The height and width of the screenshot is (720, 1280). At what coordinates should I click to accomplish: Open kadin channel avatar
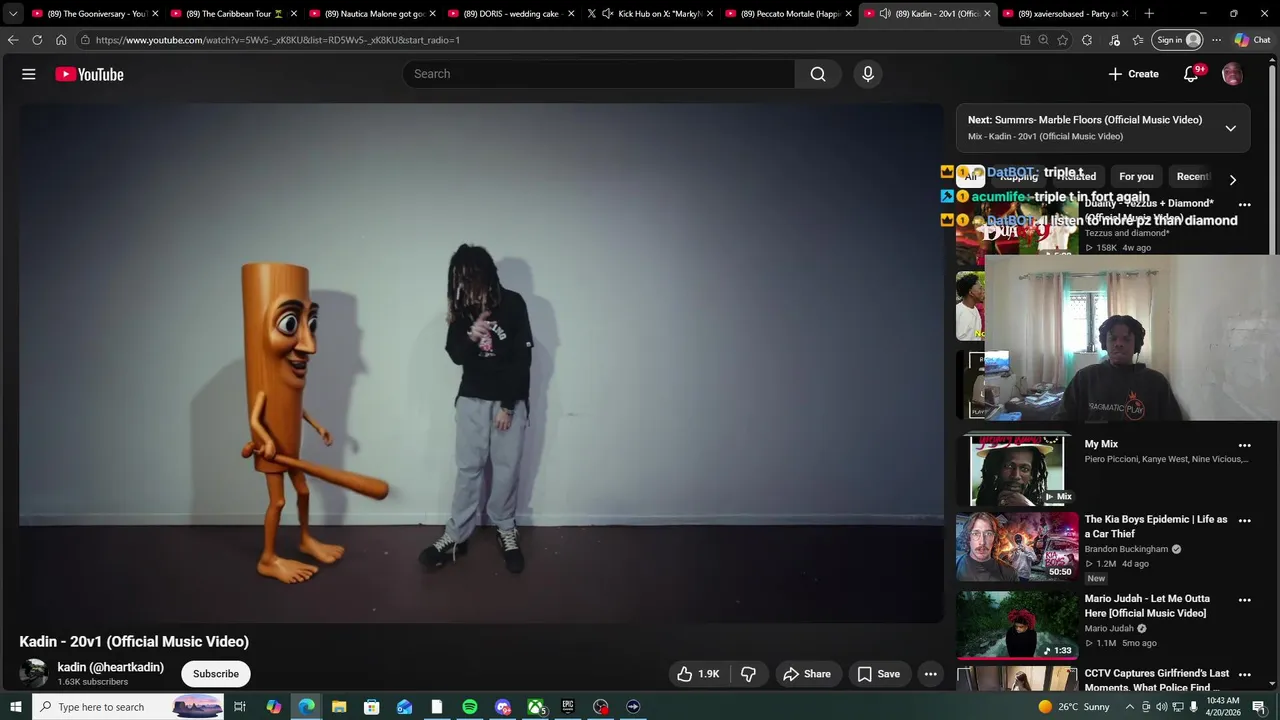(x=34, y=673)
